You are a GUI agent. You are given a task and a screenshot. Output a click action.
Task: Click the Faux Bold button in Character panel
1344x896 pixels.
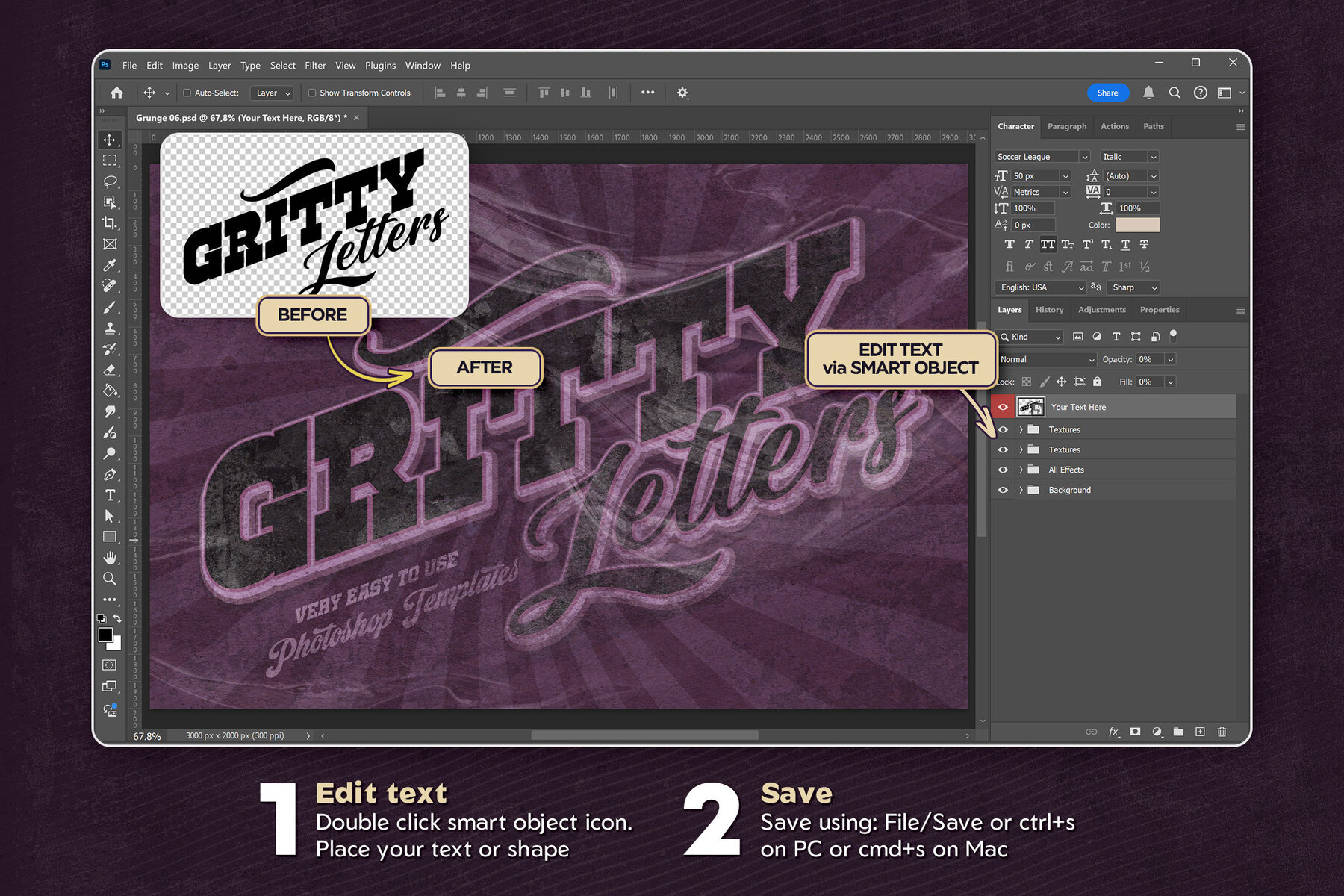pos(1009,244)
